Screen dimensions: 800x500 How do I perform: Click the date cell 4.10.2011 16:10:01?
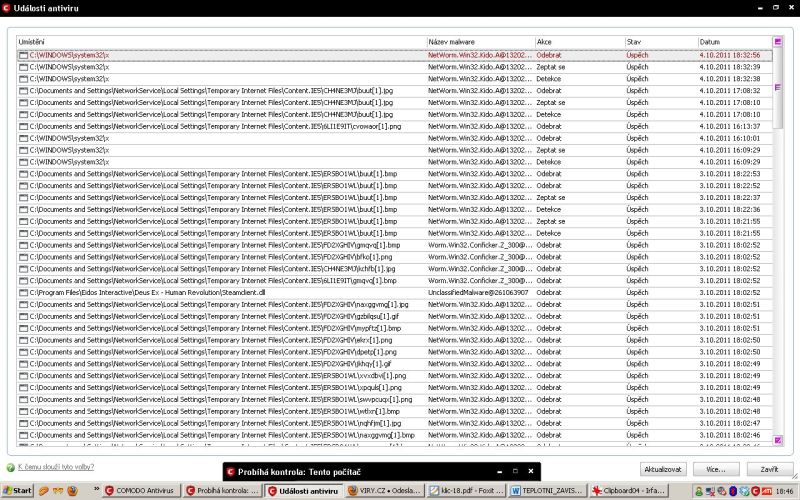pos(730,138)
